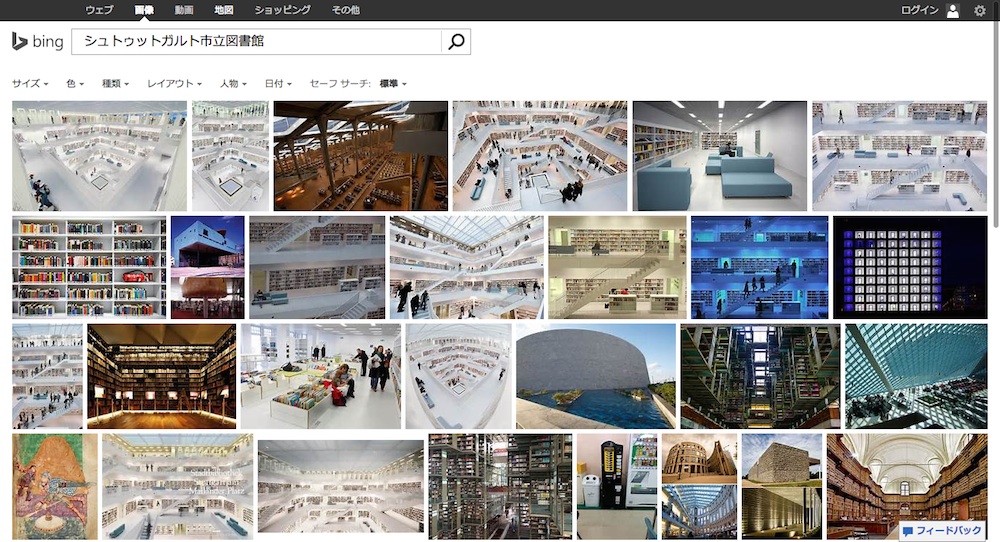Expand the 人物 people filter dropdown
The width and height of the screenshot is (1000, 542).
233,84
